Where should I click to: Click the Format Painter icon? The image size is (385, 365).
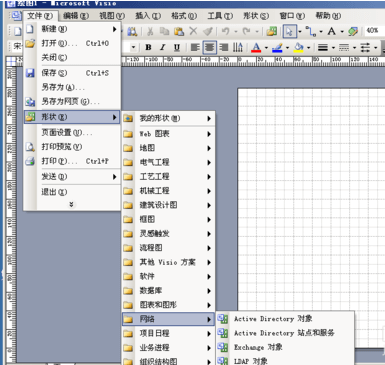point(208,31)
